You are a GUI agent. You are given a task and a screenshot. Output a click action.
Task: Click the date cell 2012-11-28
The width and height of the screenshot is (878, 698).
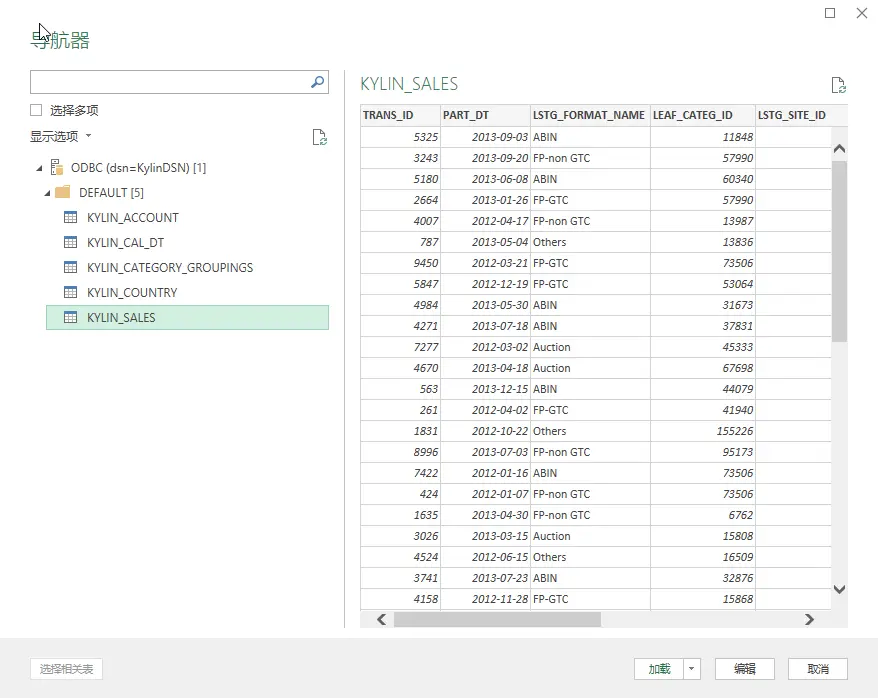click(x=485, y=599)
